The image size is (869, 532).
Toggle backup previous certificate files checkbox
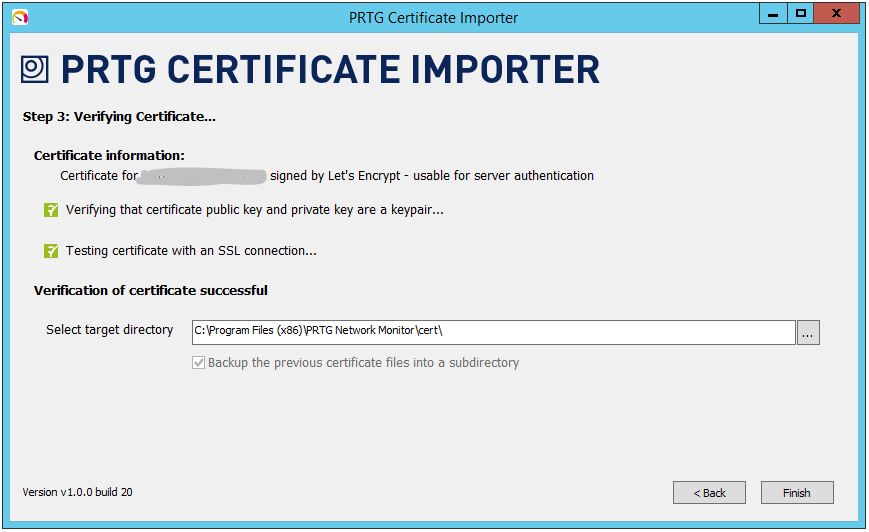pyautogui.click(x=198, y=363)
